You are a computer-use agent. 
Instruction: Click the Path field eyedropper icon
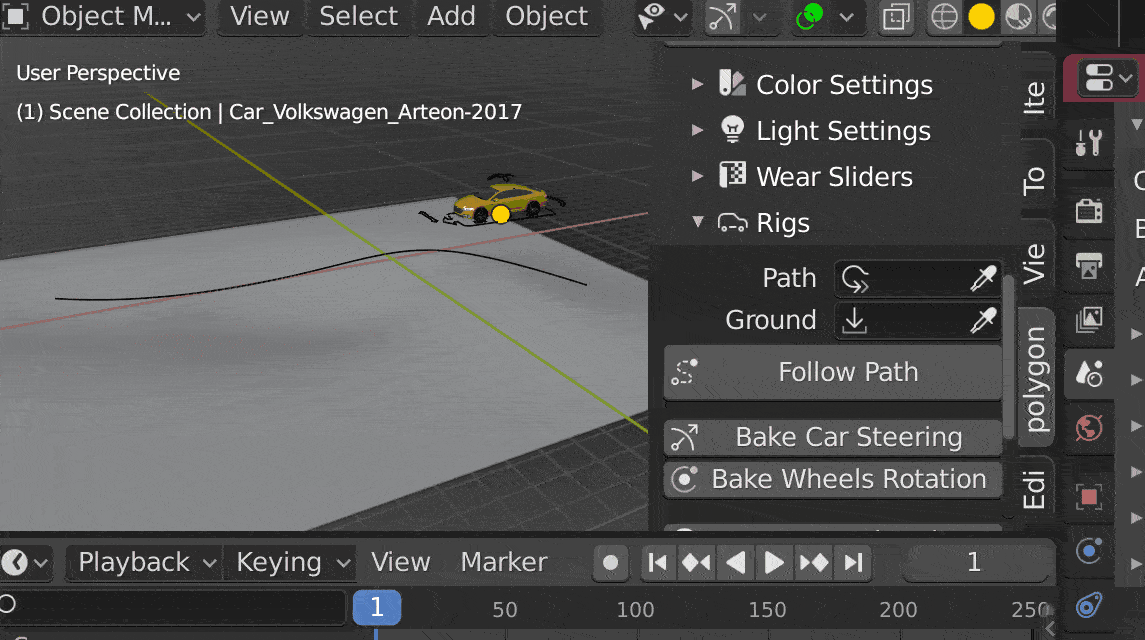pyautogui.click(x=983, y=279)
